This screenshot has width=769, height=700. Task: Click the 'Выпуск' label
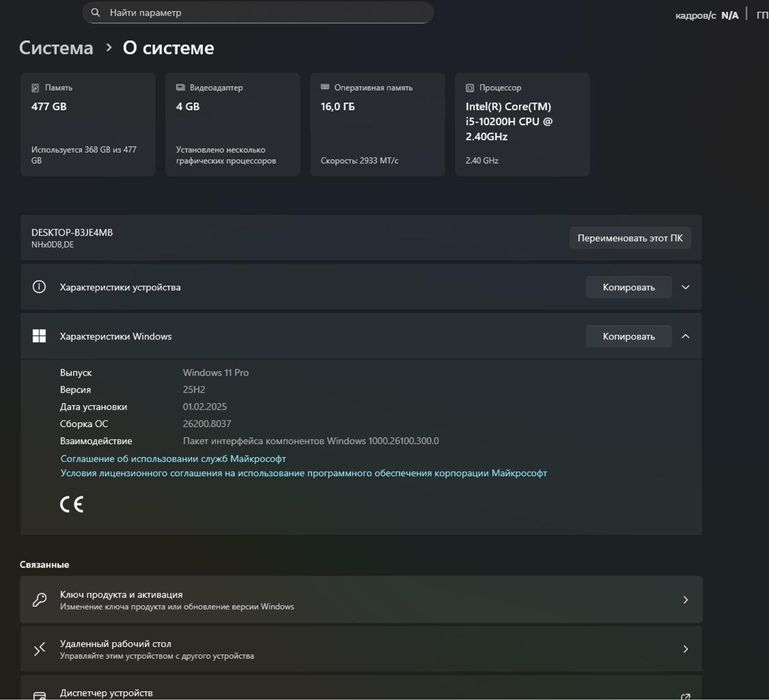click(76, 373)
